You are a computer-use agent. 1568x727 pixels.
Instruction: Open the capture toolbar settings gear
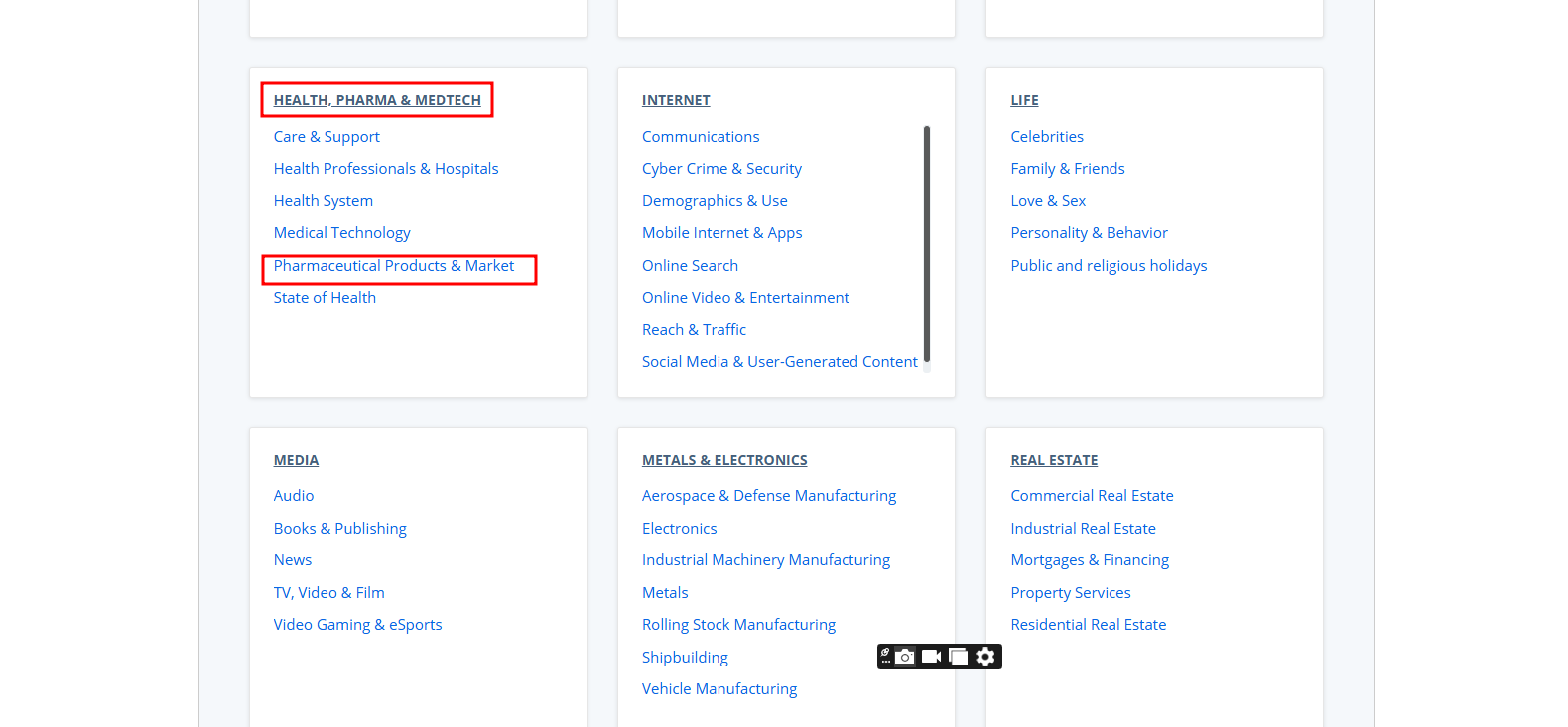(x=985, y=657)
